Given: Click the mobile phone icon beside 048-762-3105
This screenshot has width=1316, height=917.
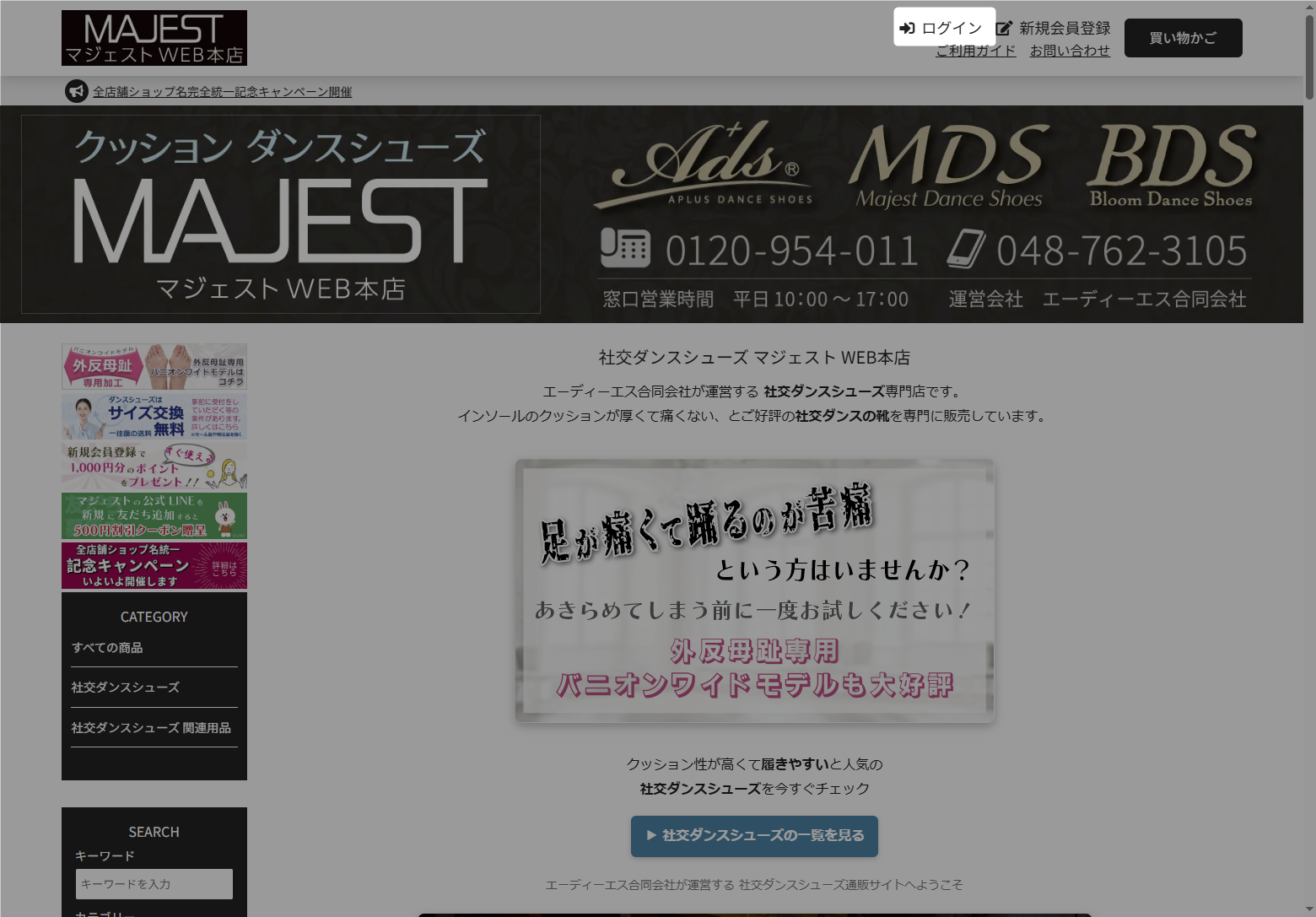Looking at the screenshot, I should pos(965,249).
